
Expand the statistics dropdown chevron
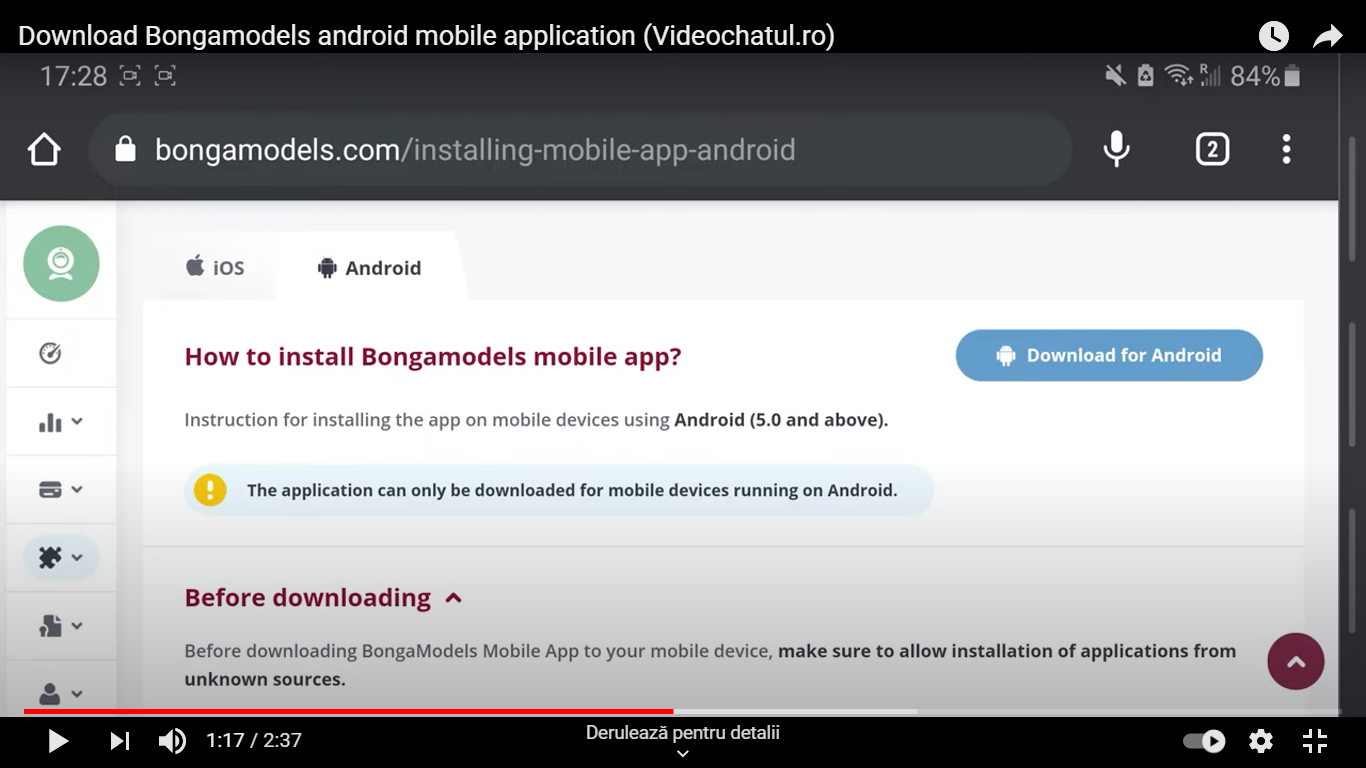point(77,421)
